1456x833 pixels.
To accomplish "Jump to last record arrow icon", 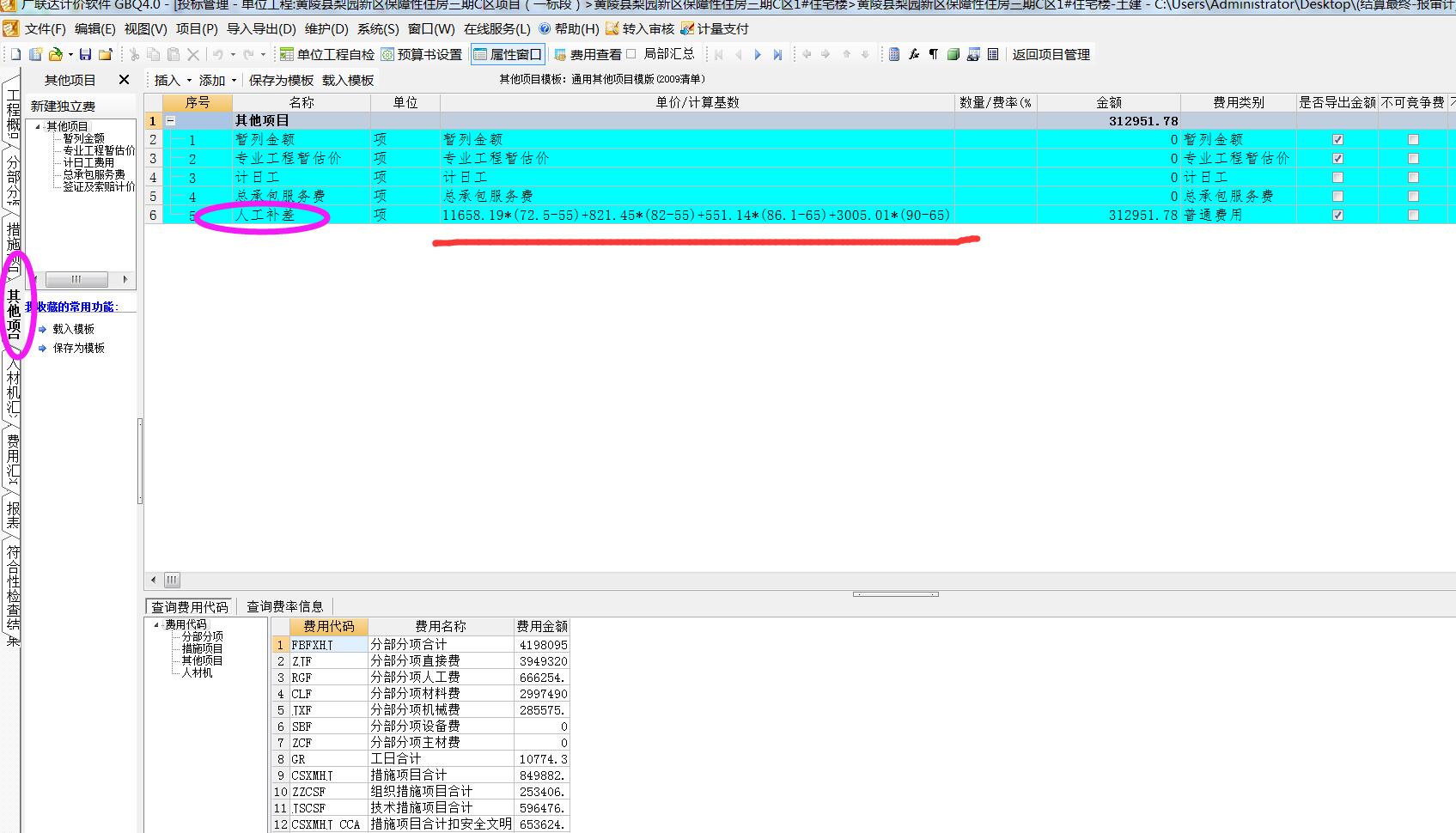I will 777,54.
